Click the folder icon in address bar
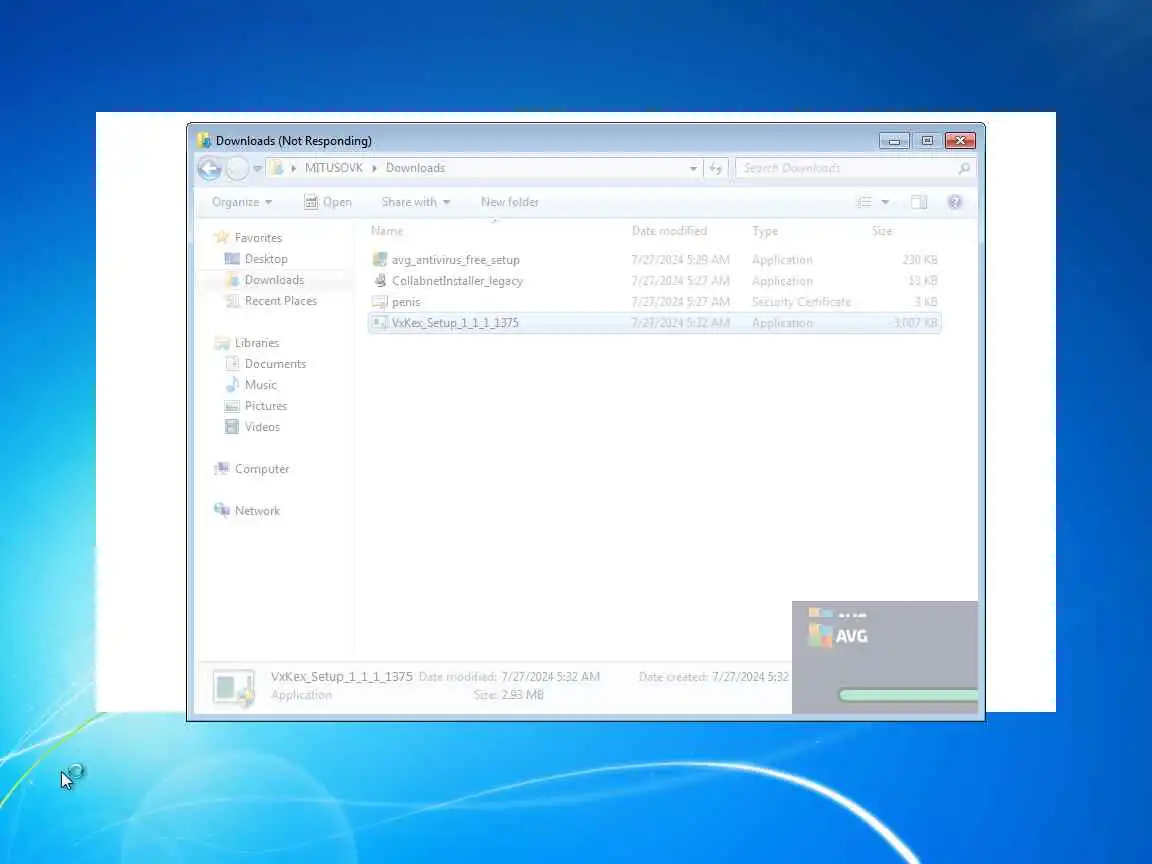Screen dimensions: 1152x864 coord(276,168)
